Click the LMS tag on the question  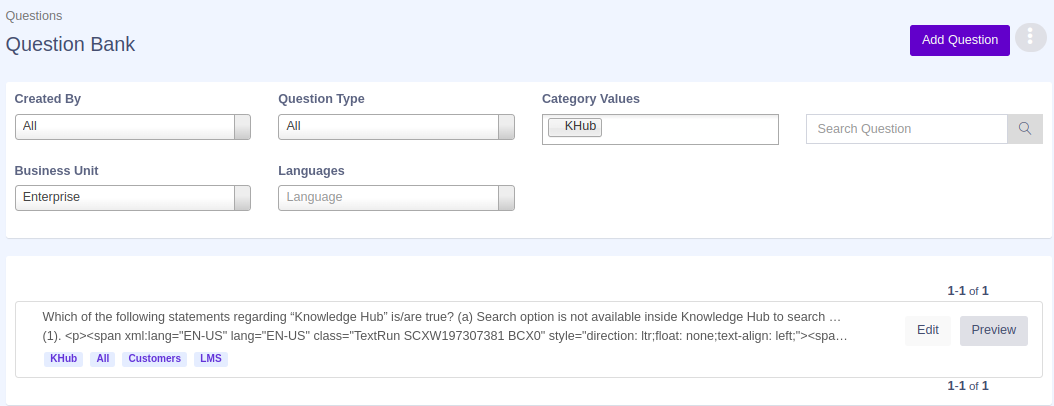click(211, 359)
